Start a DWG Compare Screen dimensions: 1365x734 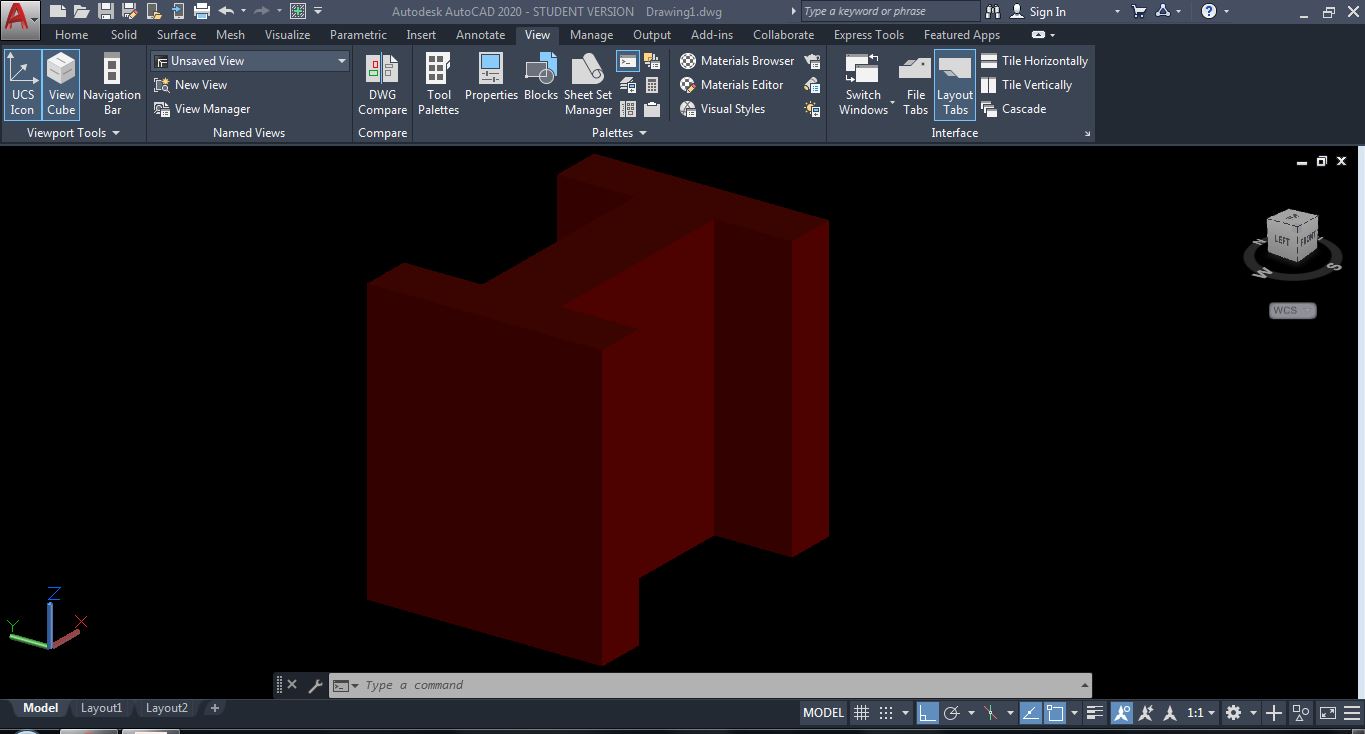382,84
